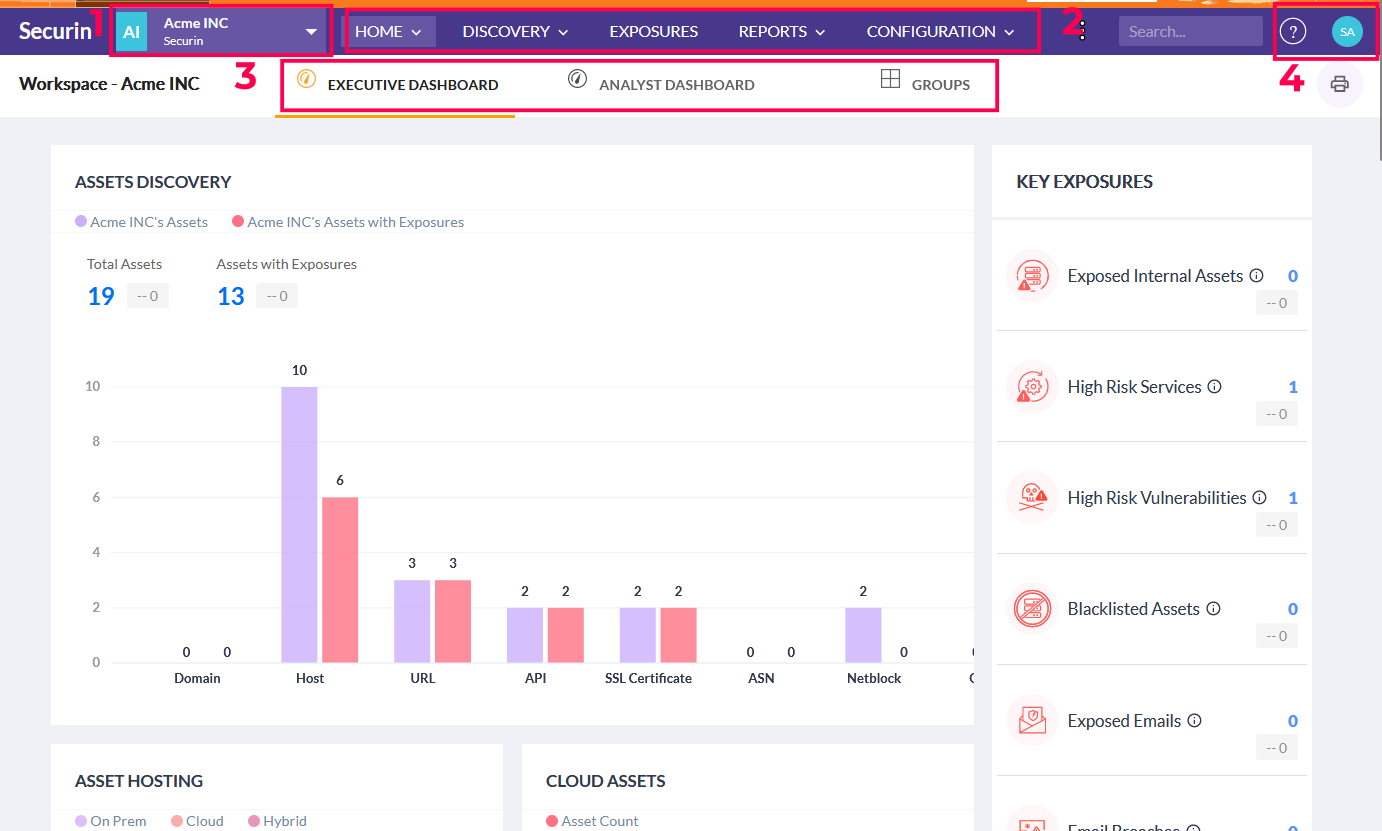Screen dimensions: 1382x831
Task: Show info for Exposed Internal Assets
Action: coord(1257,276)
